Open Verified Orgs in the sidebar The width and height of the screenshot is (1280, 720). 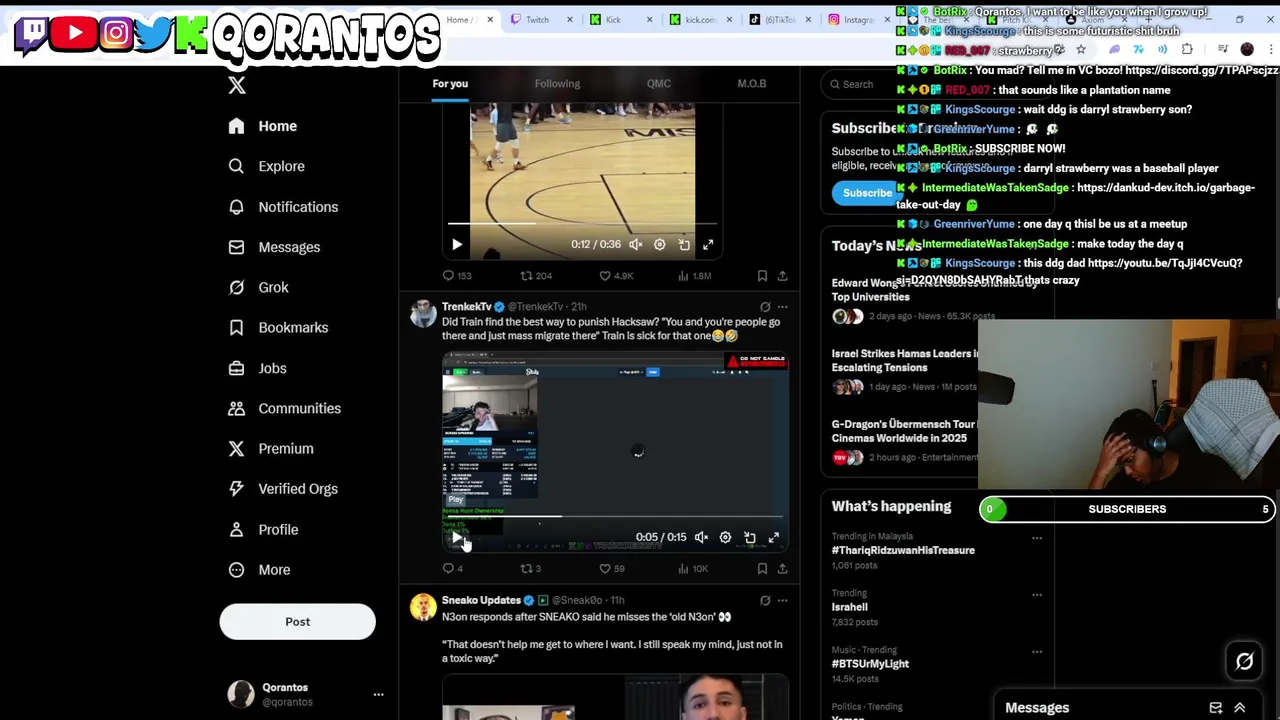(x=283, y=489)
